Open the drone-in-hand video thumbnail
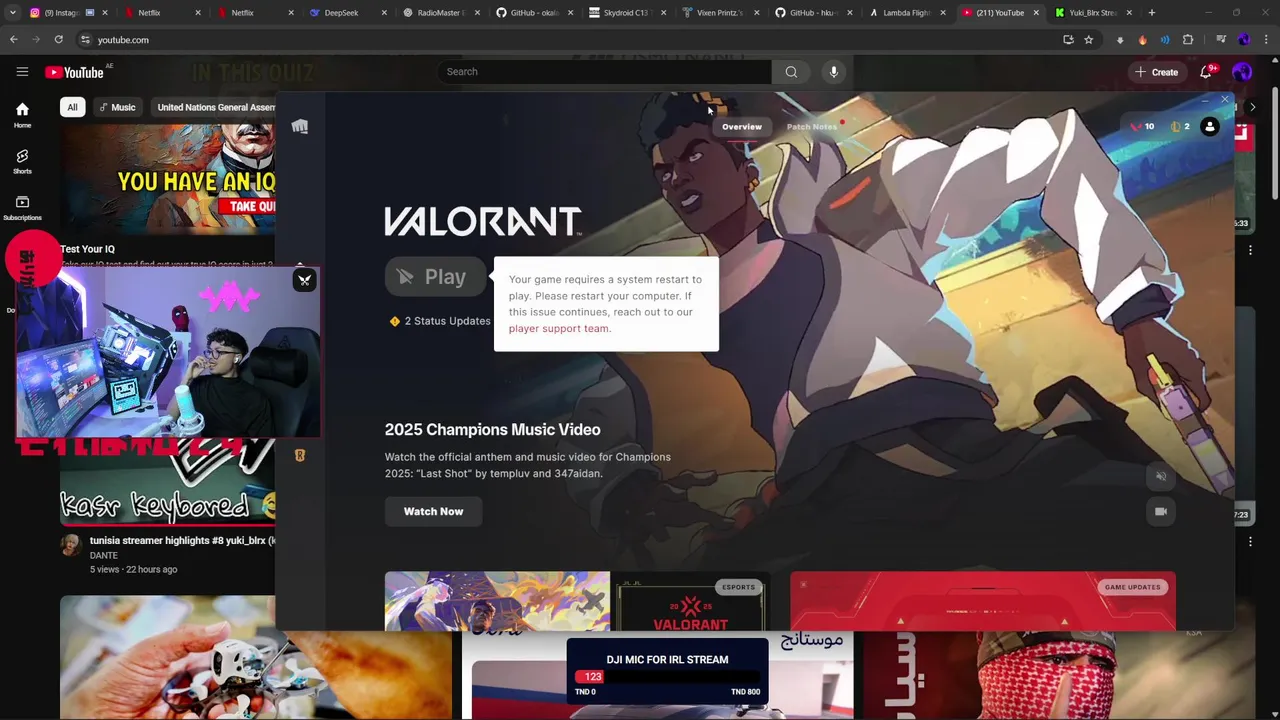 (x=255, y=658)
